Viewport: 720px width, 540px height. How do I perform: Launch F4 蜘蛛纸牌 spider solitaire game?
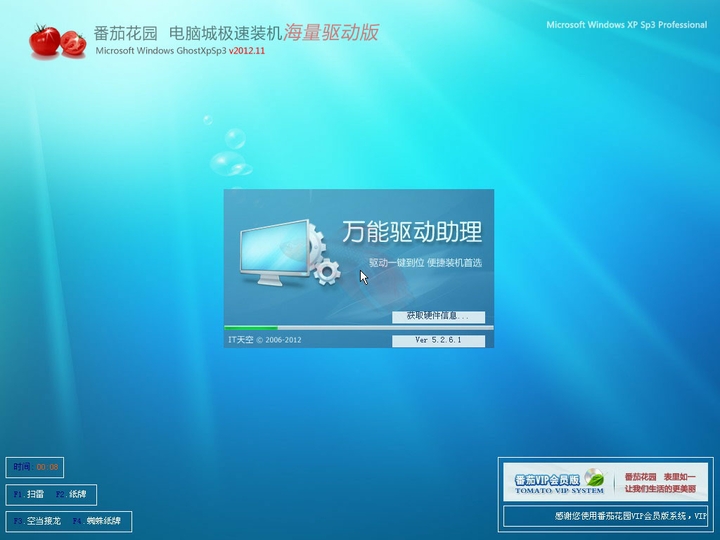100,521
